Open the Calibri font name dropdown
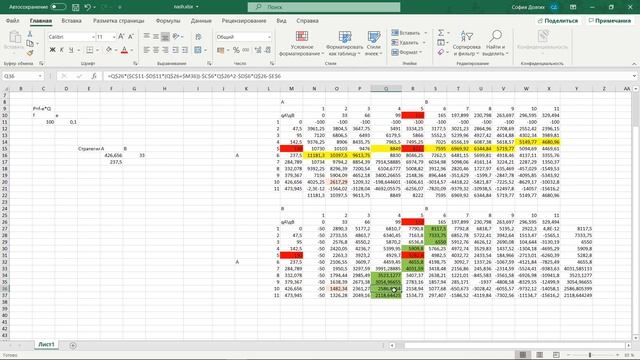 93,37
